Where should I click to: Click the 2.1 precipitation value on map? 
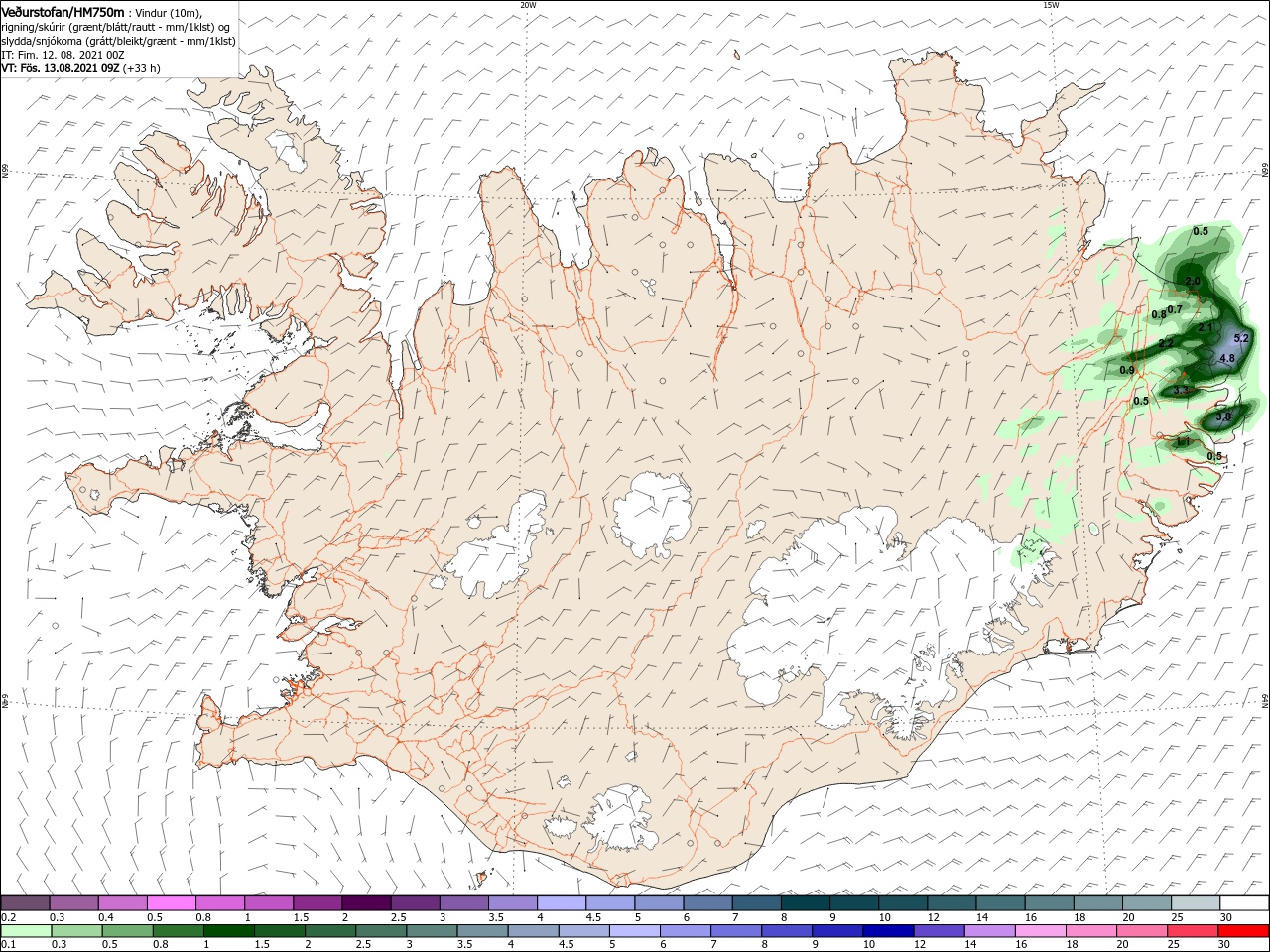[1206, 327]
